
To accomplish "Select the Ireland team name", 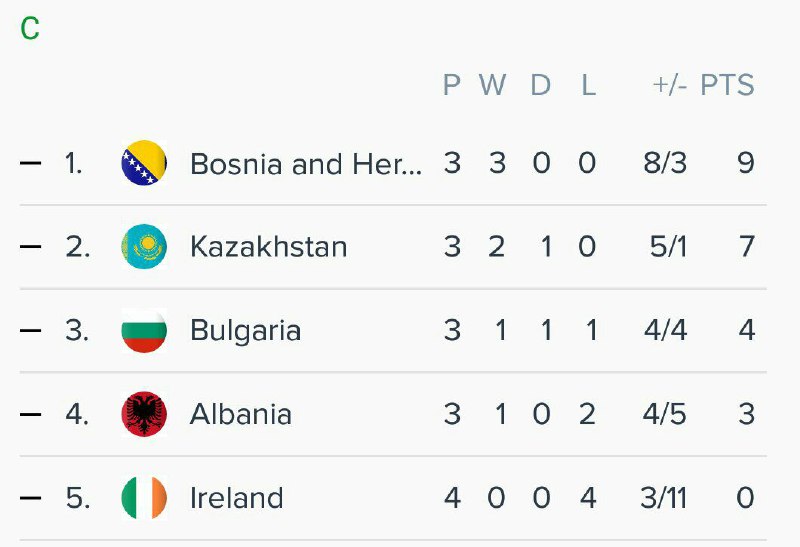I will [x=236, y=498].
